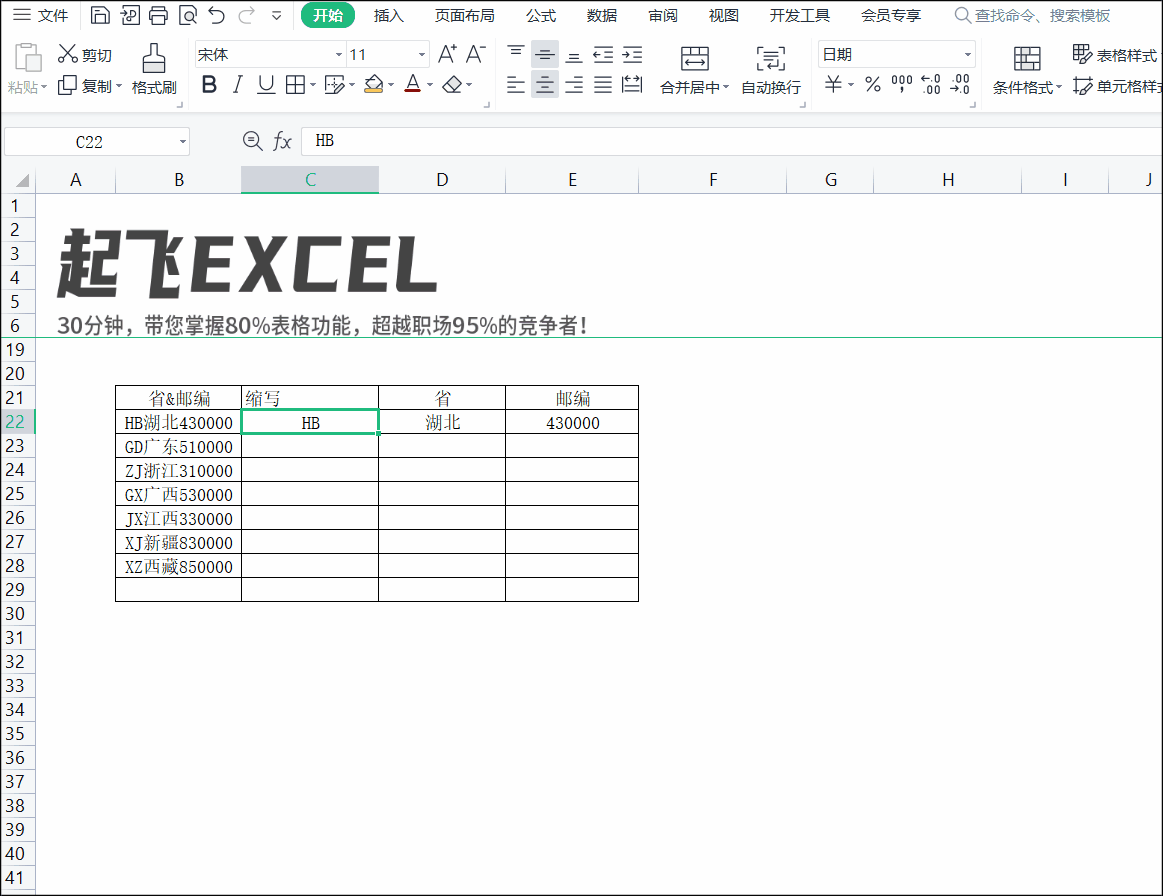Viewport: 1163px width, 896px height.
Task: Switch to the 页面布局 tab
Action: [464, 15]
